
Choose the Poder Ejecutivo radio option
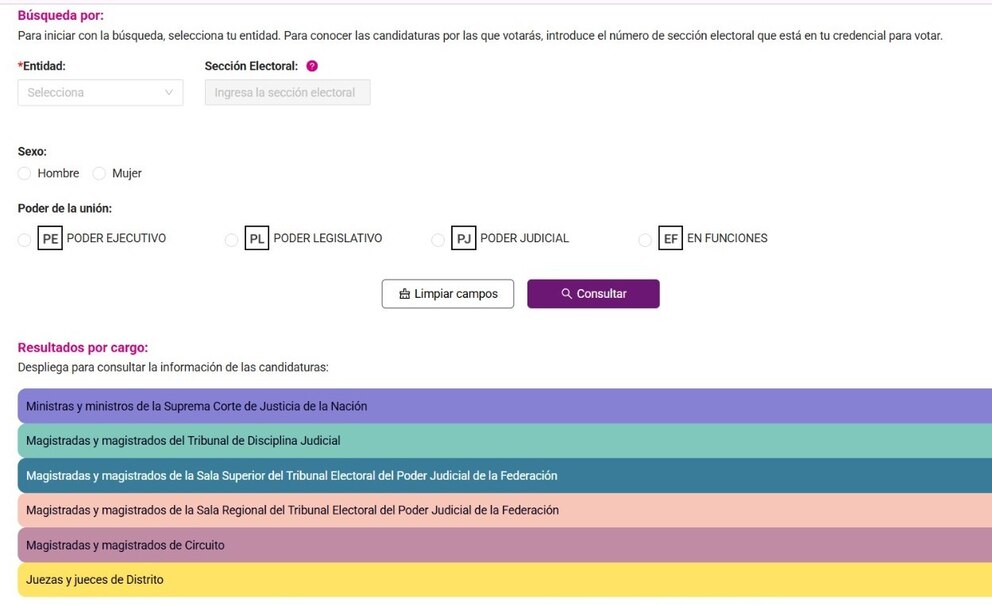point(24,240)
